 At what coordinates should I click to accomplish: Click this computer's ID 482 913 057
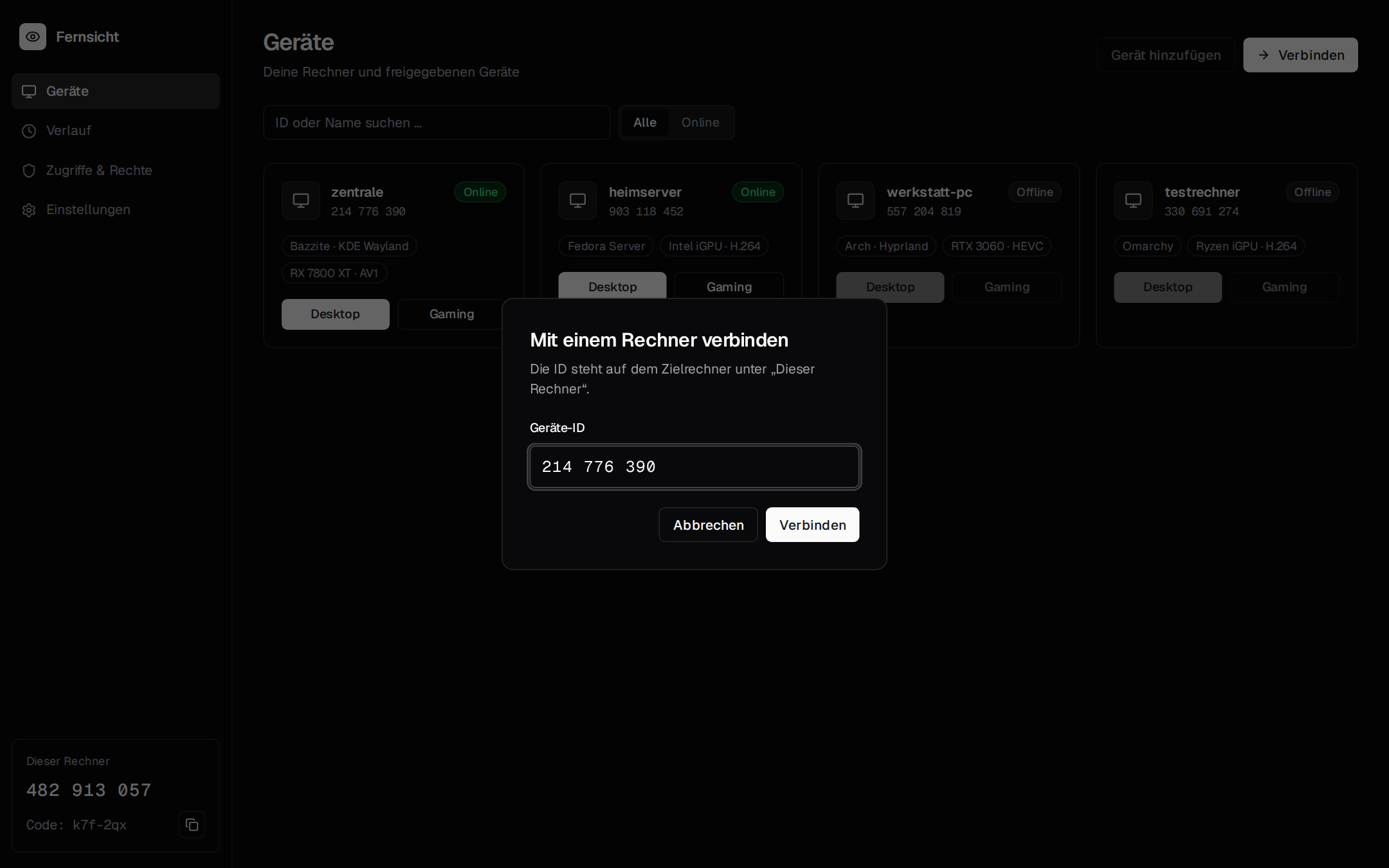coord(89,790)
